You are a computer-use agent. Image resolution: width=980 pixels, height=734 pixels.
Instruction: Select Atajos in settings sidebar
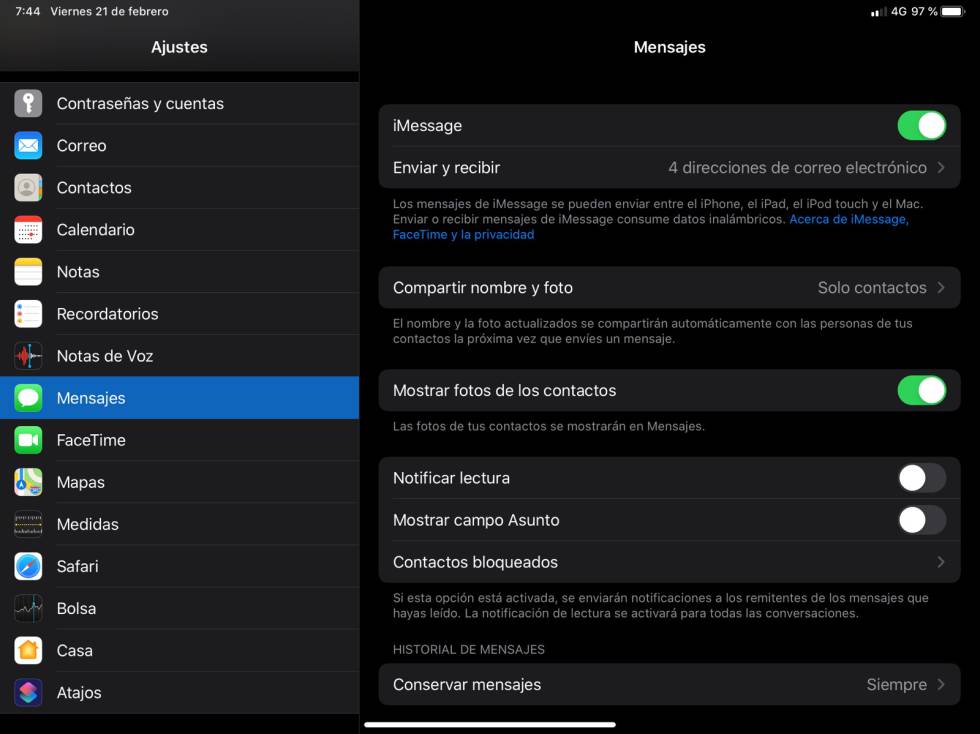click(179, 693)
